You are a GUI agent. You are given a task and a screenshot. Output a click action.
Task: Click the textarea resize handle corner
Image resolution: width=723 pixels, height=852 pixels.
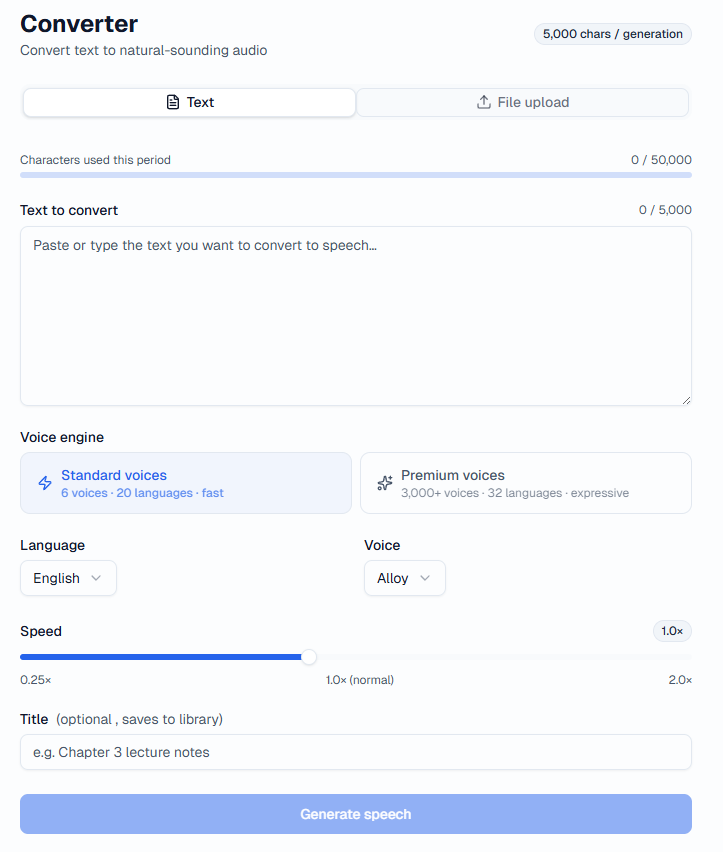tap(686, 400)
